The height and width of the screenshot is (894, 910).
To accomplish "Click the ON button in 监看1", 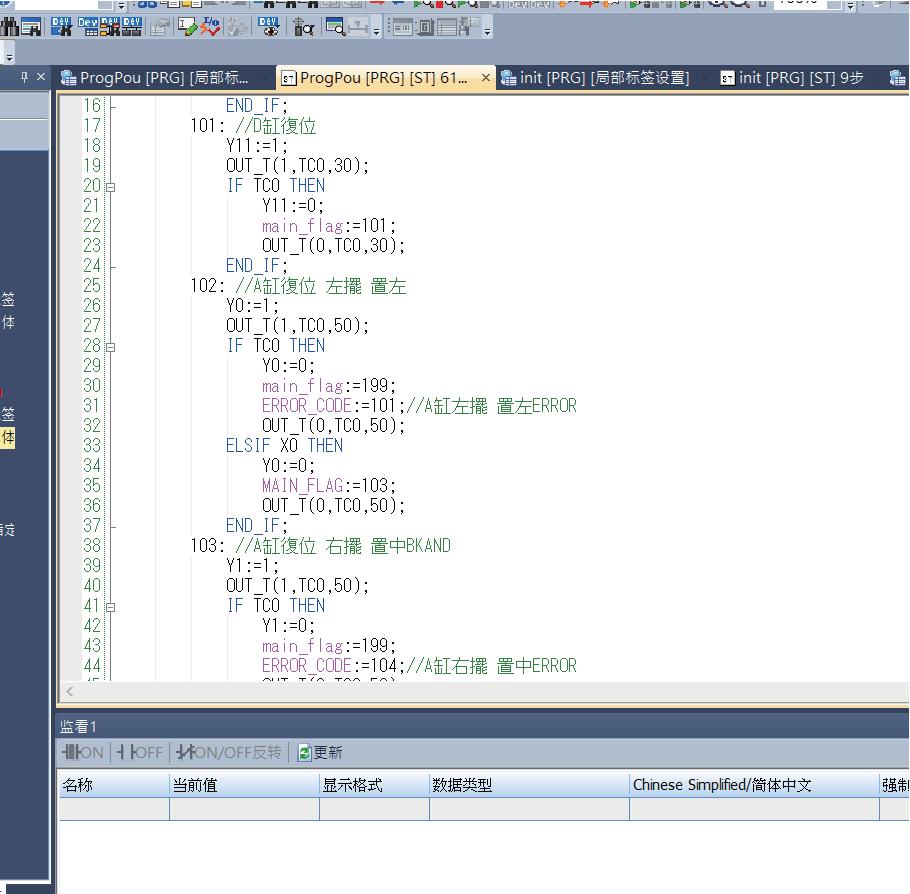I will point(83,752).
